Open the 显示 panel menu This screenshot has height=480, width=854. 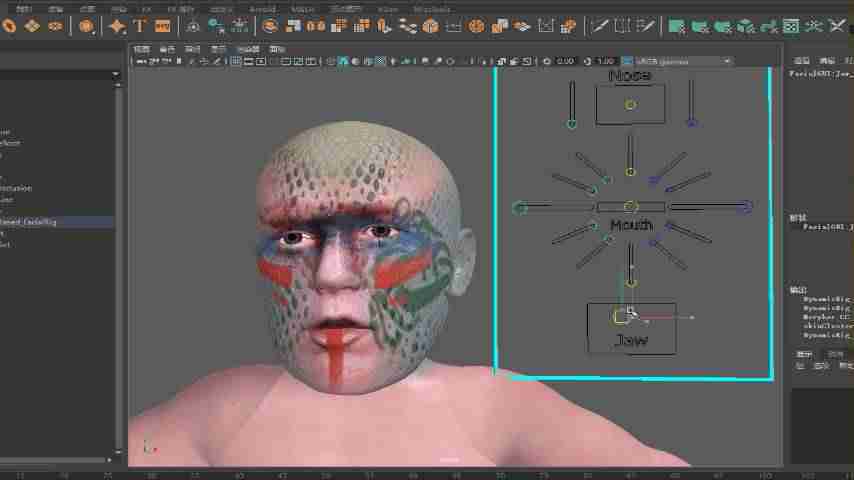(218, 50)
